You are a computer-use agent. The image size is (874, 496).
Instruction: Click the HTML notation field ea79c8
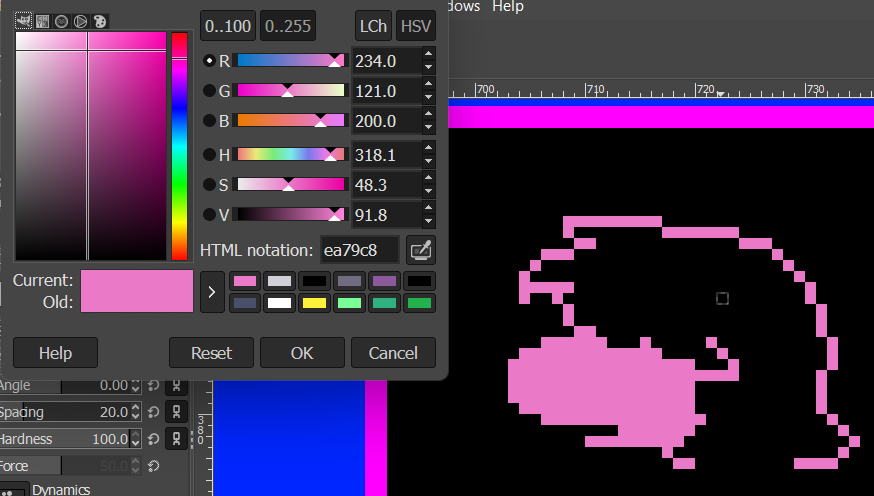(x=360, y=250)
